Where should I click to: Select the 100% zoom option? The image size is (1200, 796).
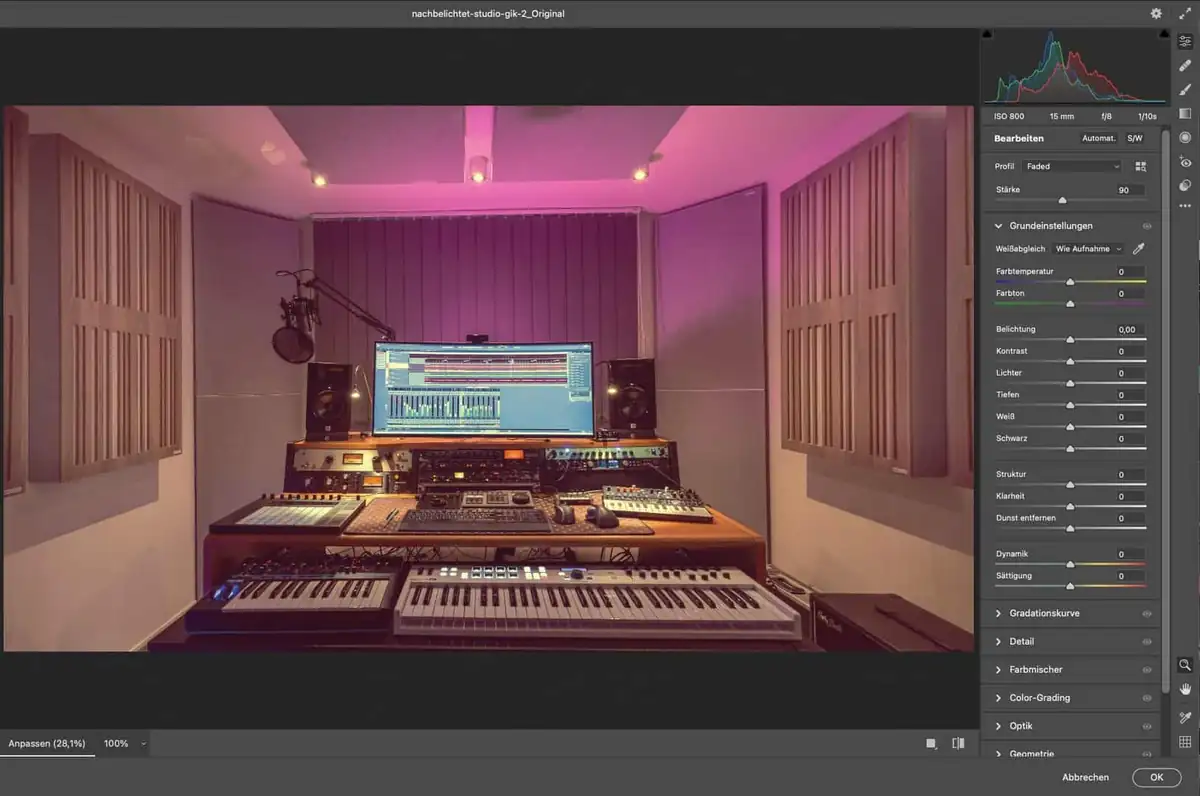click(x=116, y=744)
